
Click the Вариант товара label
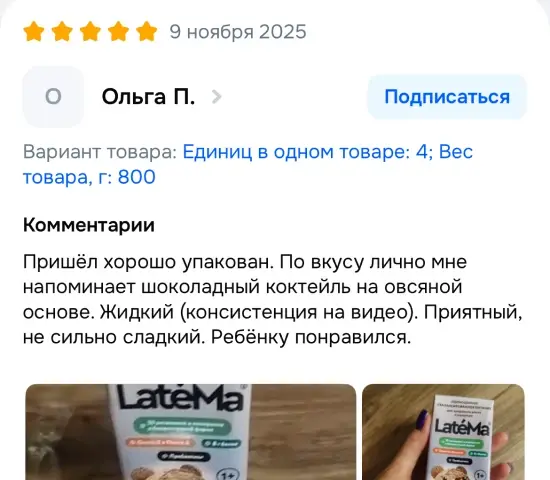point(100,152)
